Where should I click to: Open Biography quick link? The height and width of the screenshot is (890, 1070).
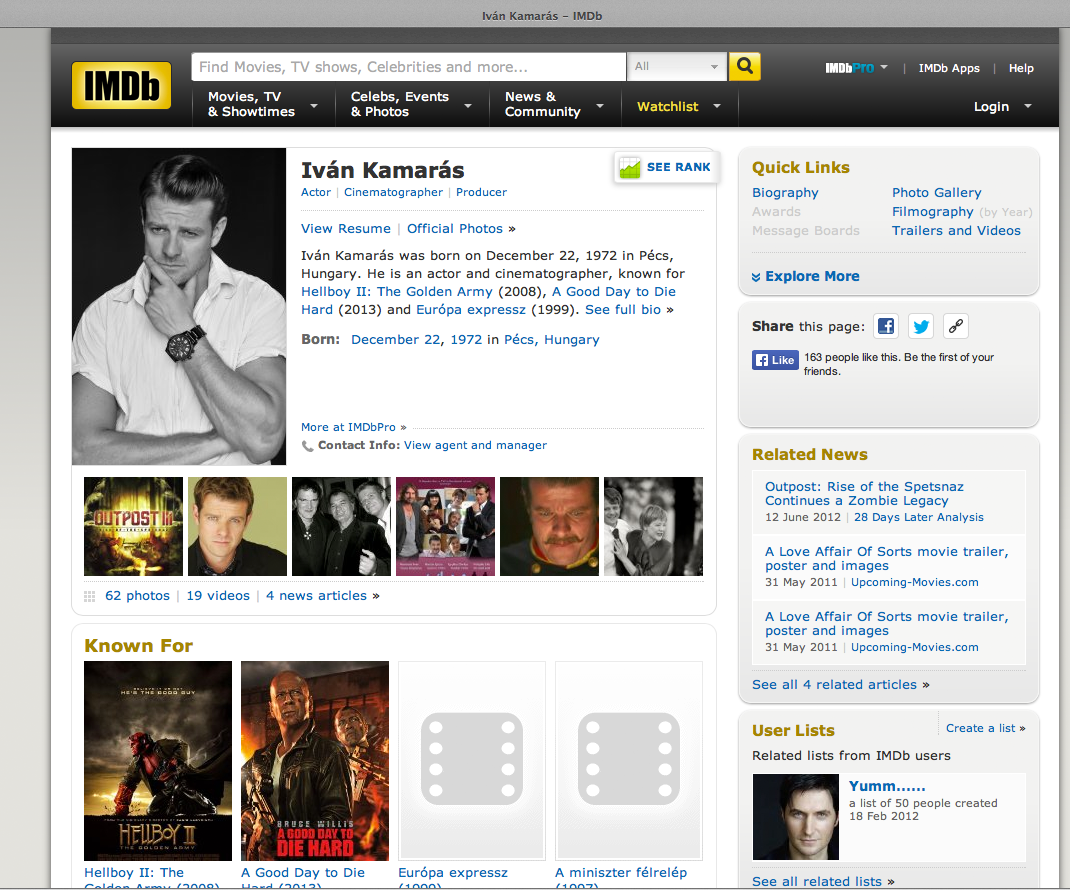pos(785,193)
